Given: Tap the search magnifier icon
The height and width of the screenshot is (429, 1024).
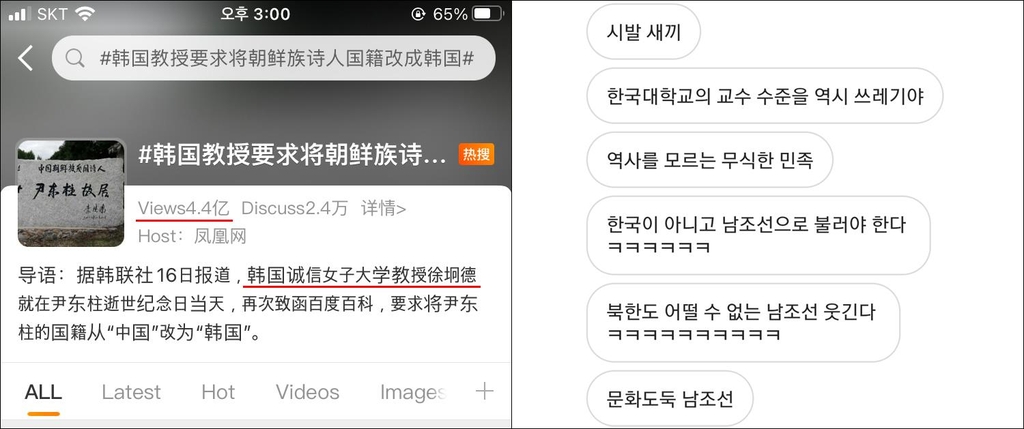Looking at the screenshot, I should 75,58.
